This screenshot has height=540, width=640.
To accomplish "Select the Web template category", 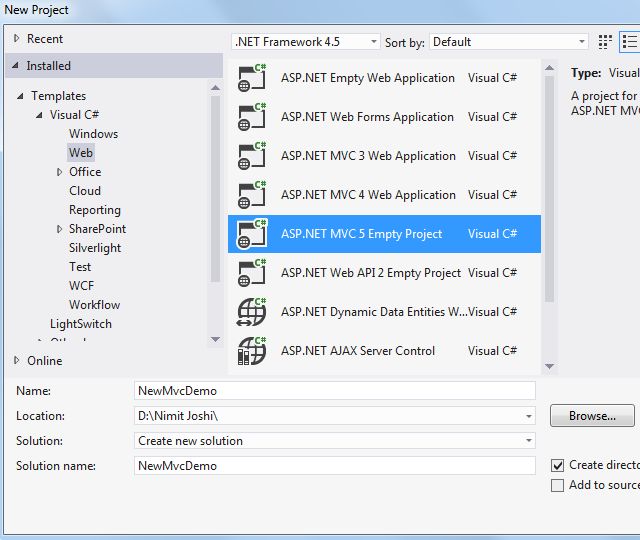I will [81, 153].
